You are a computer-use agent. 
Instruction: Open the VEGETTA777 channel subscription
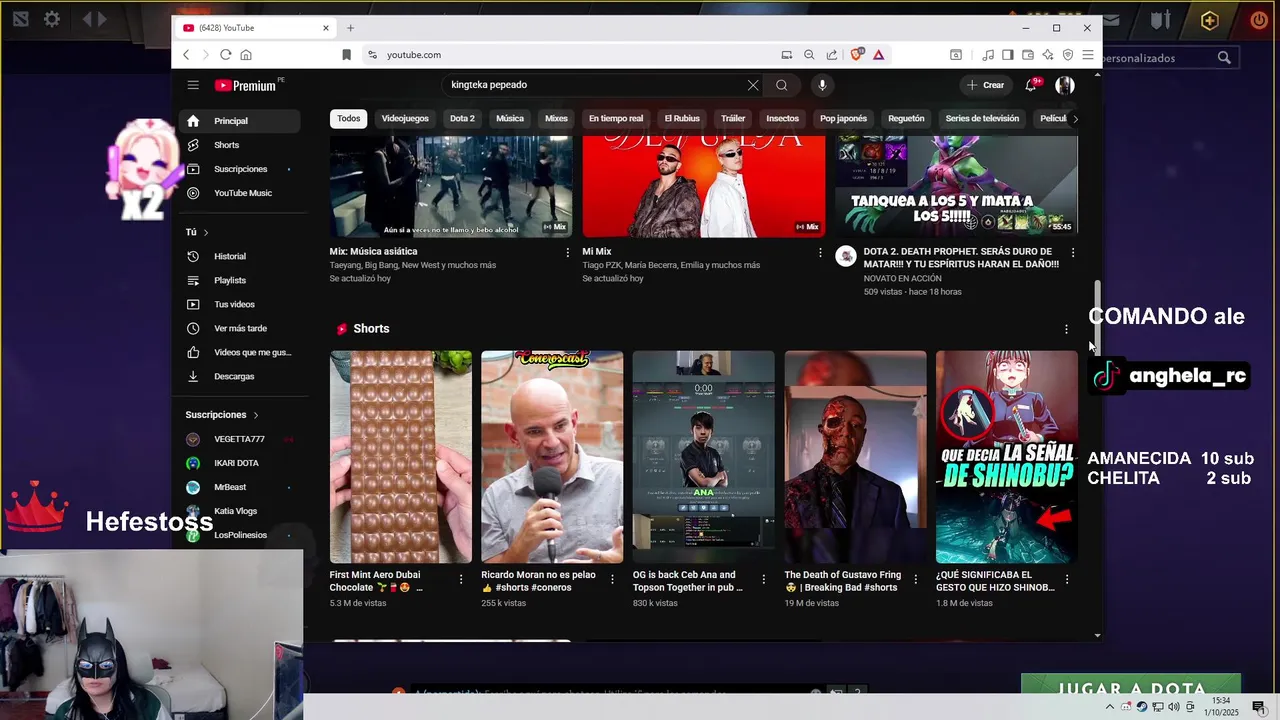pyautogui.click(x=240, y=439)
